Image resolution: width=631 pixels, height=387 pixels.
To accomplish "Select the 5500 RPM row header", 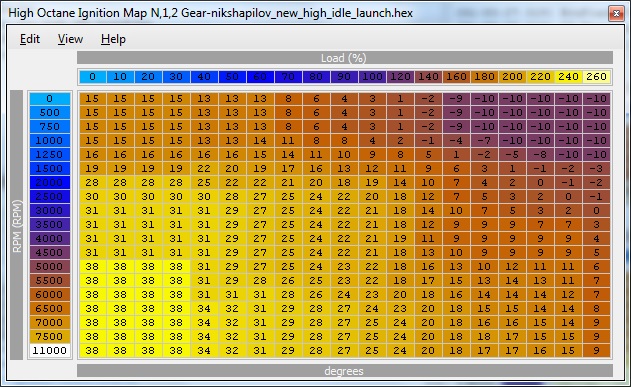I will tap(49, 280).
